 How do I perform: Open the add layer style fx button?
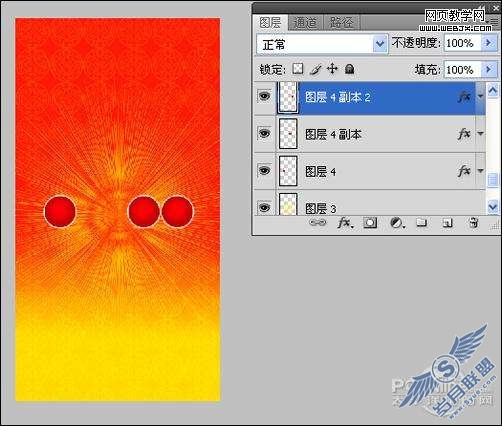click(345, 222)
